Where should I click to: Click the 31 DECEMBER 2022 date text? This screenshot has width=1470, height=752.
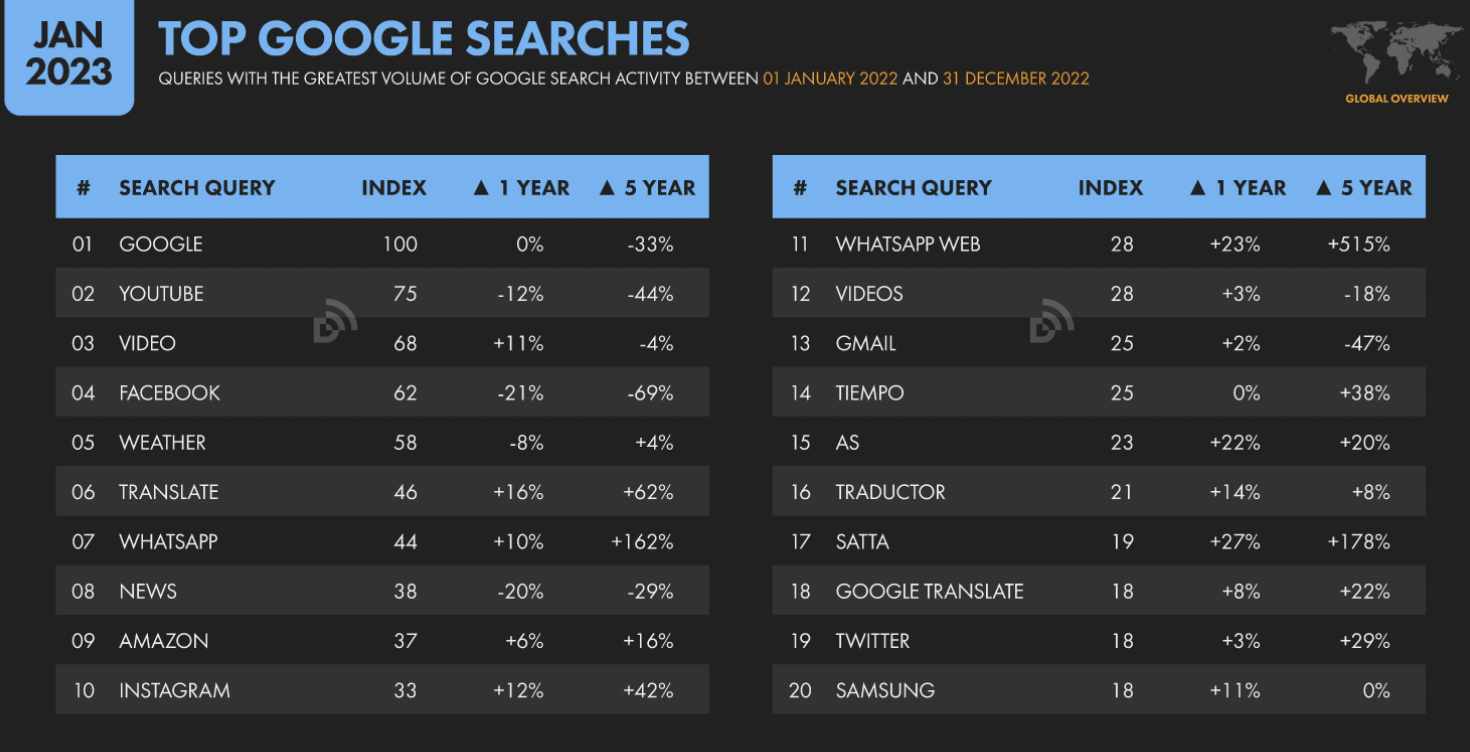(x=1016, y=78)
